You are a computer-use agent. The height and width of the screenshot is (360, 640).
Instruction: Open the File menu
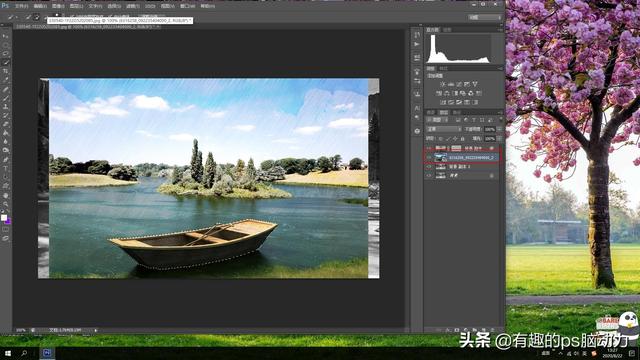point(21,6)
